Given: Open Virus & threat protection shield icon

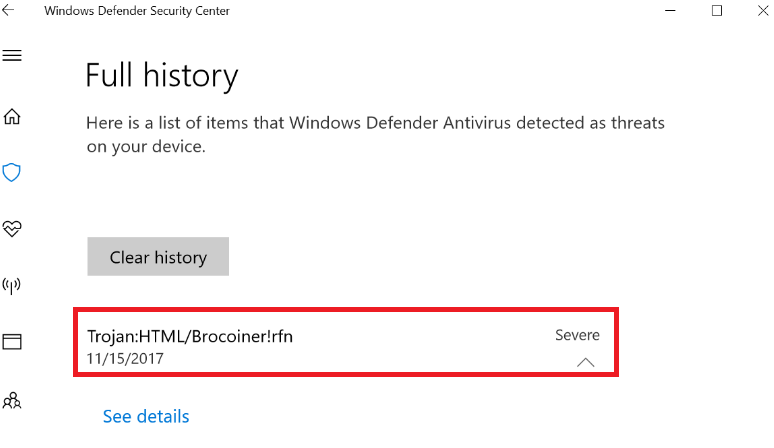Looking at the screenshot, I should 12,173.
